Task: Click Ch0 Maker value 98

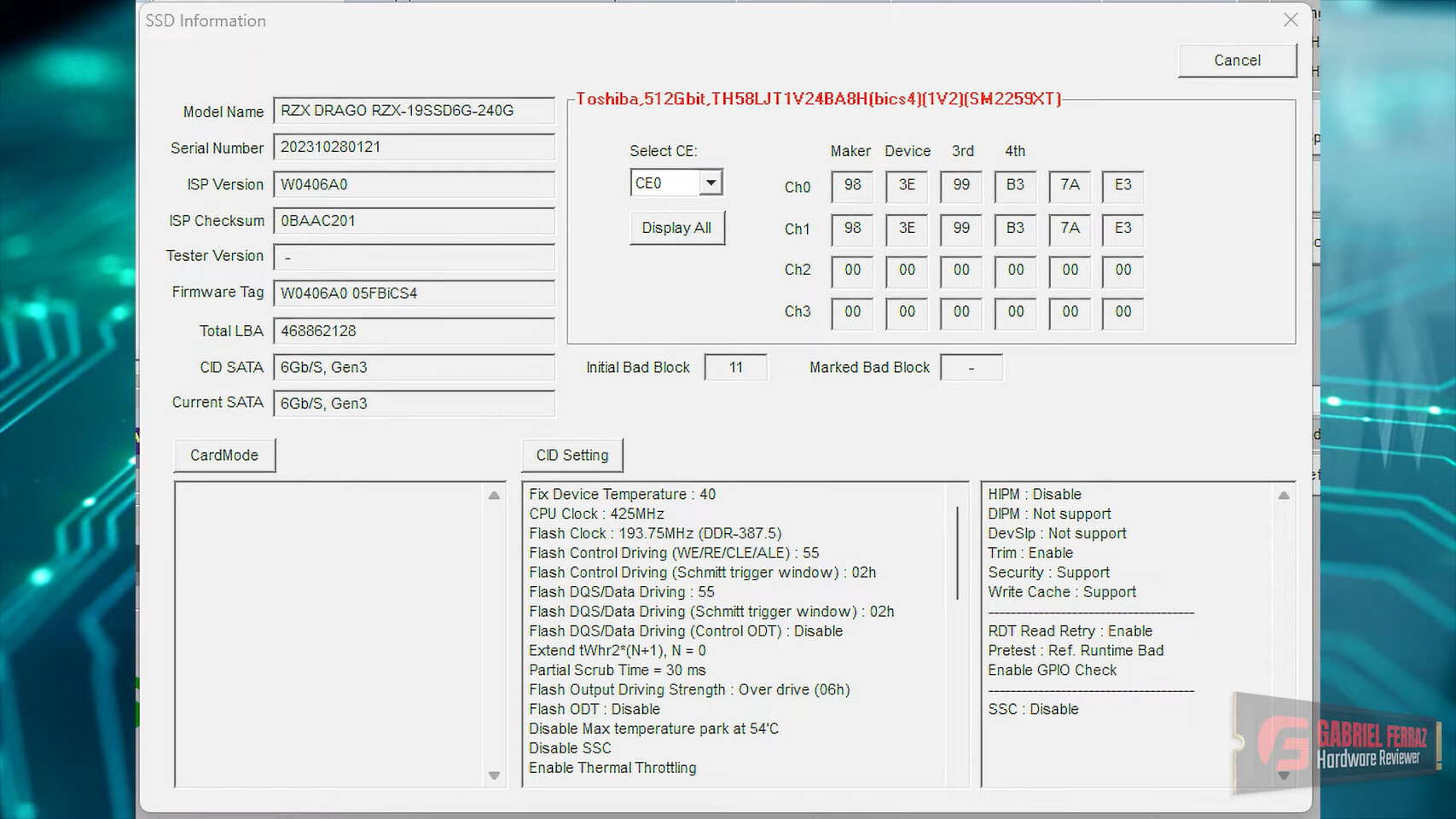Action: (852, 186)
